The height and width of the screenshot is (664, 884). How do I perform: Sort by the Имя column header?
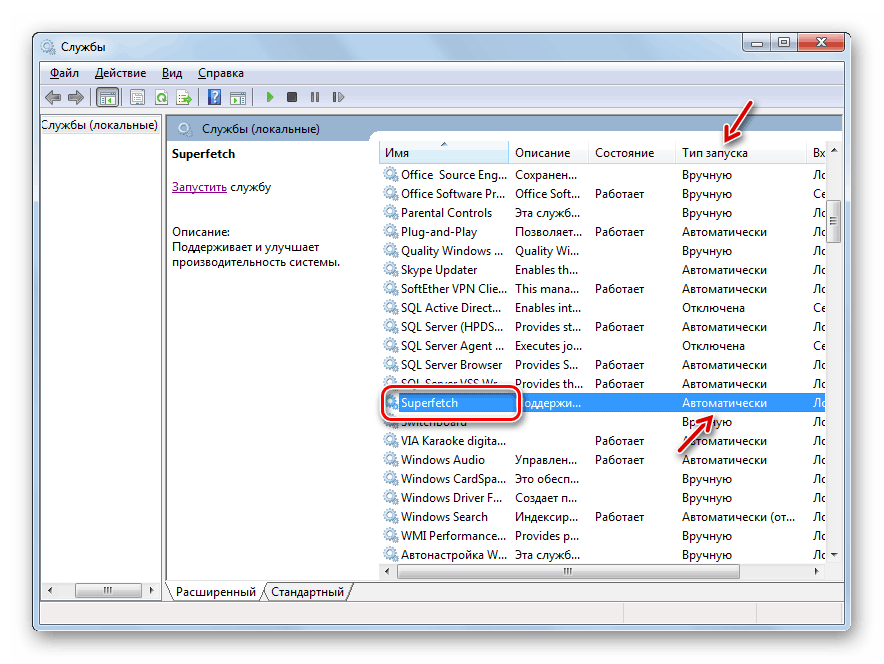coord(444,153)
